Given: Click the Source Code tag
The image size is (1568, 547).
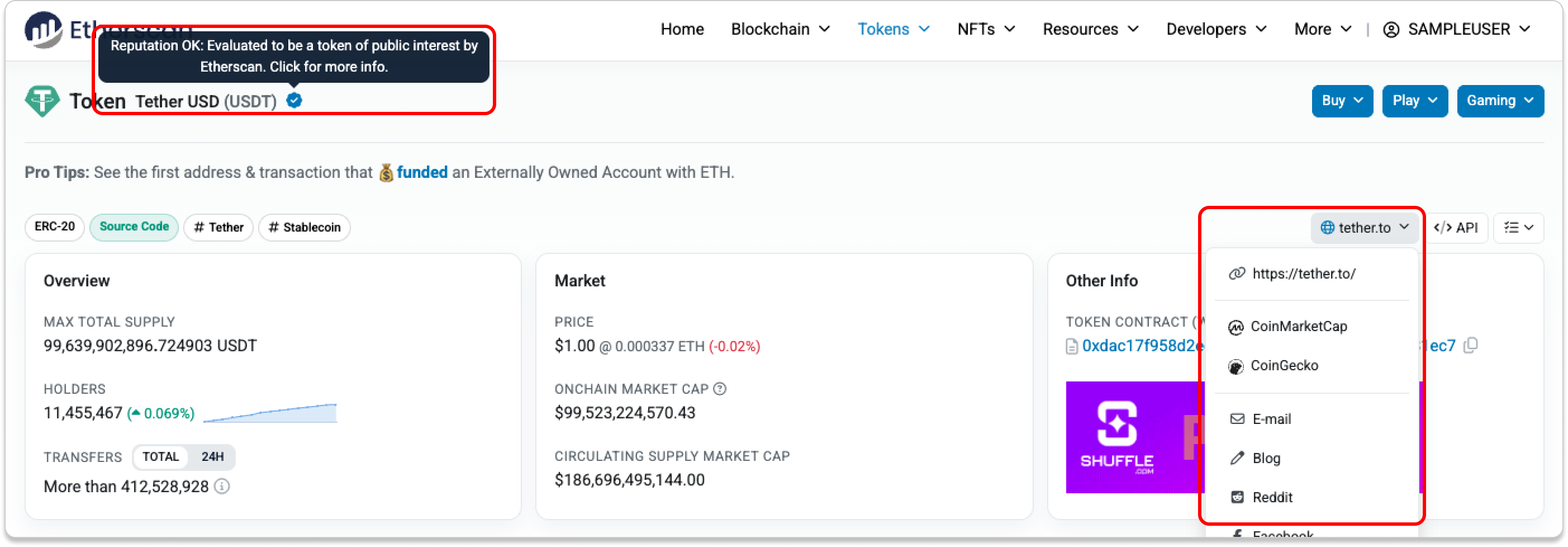Looking at the screenshot, I should pos(134,227).
